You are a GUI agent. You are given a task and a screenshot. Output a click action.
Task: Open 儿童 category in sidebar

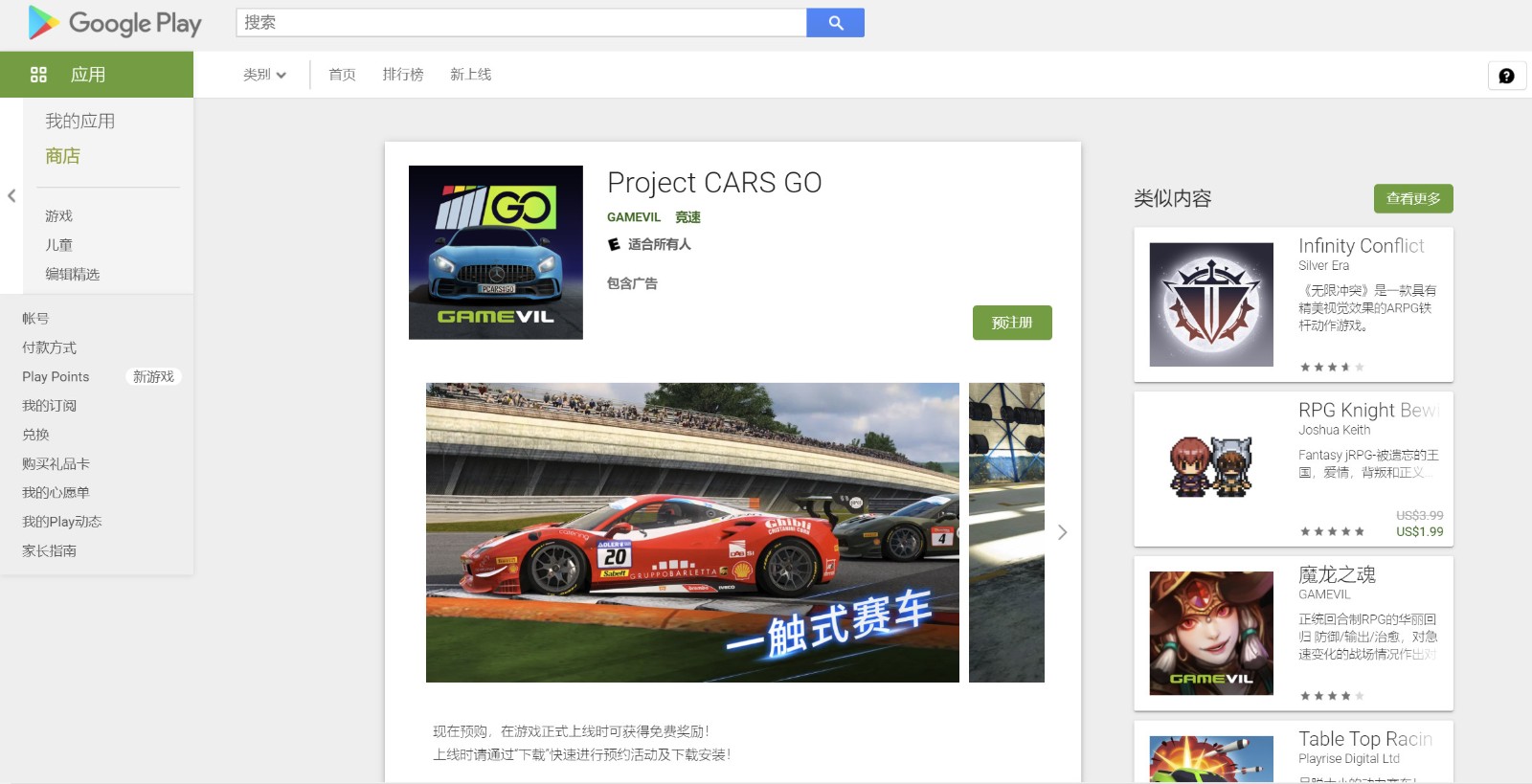[59, 245]
